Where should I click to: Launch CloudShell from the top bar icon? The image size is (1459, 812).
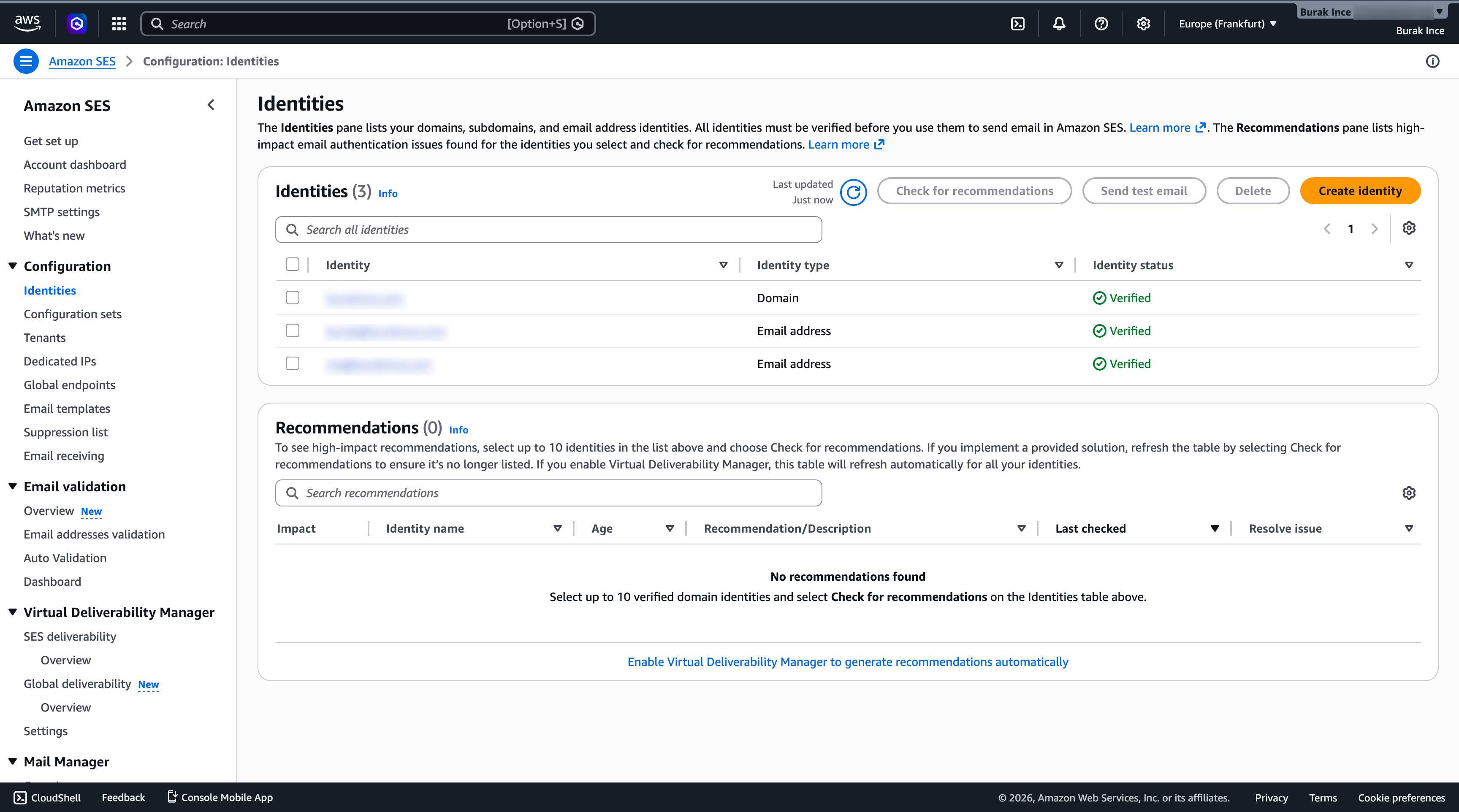(x=1018, y=23)
